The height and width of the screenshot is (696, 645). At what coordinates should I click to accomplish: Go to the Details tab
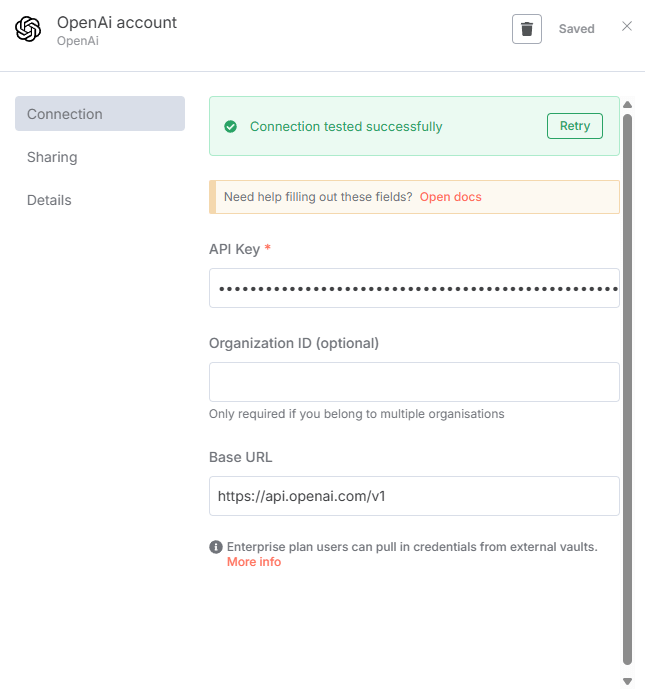(49, 200)
